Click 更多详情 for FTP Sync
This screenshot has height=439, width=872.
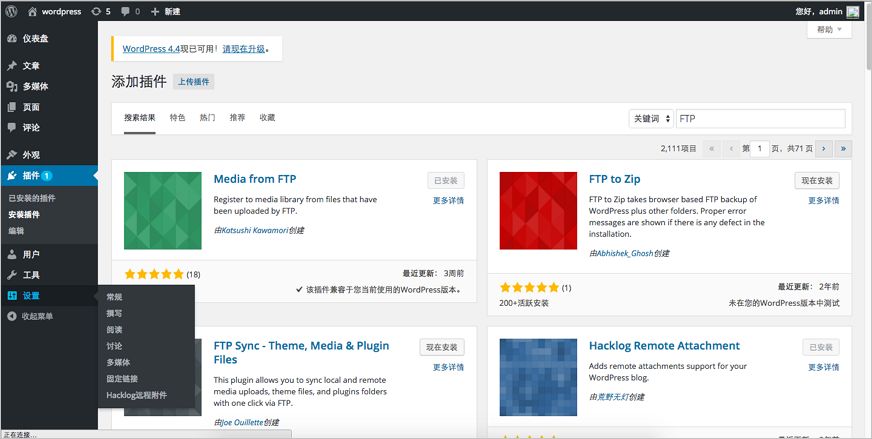[448, 367]
